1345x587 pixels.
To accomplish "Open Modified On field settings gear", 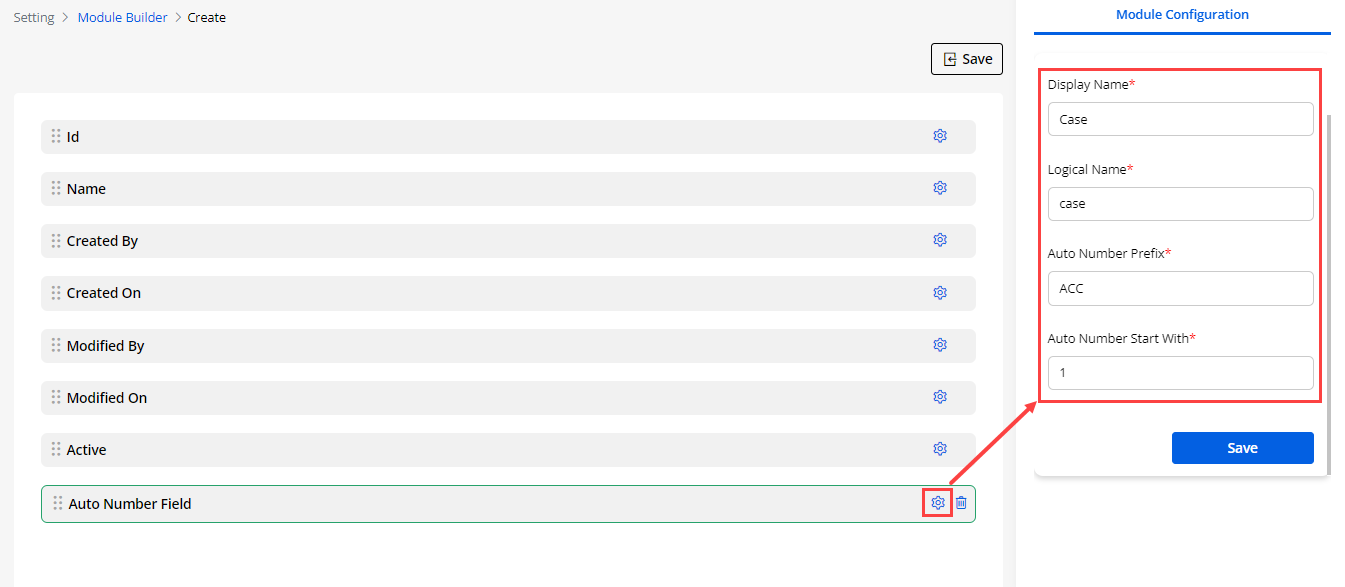I will click(940, 397).
